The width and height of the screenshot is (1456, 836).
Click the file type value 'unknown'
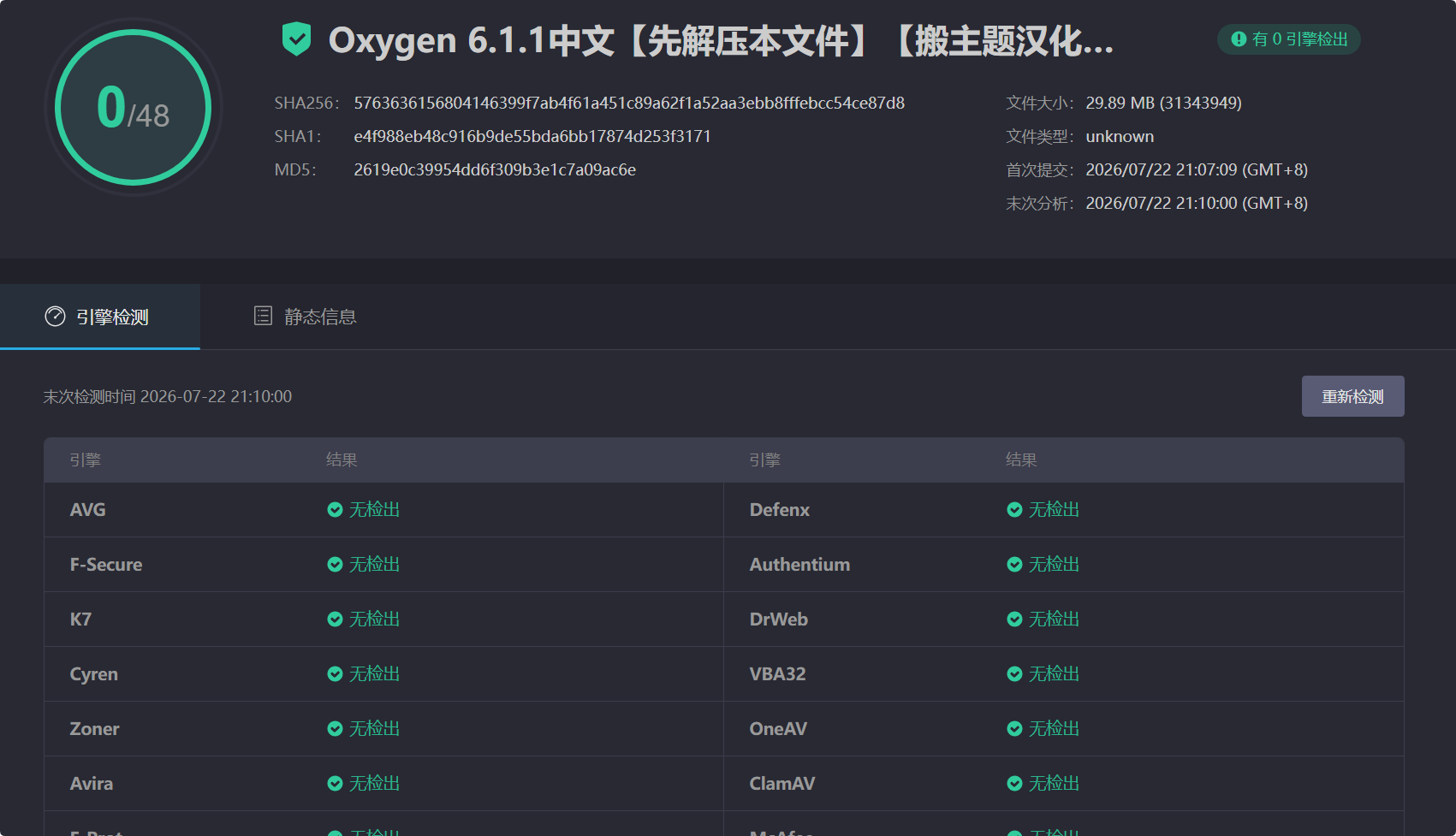point(1120,136)
